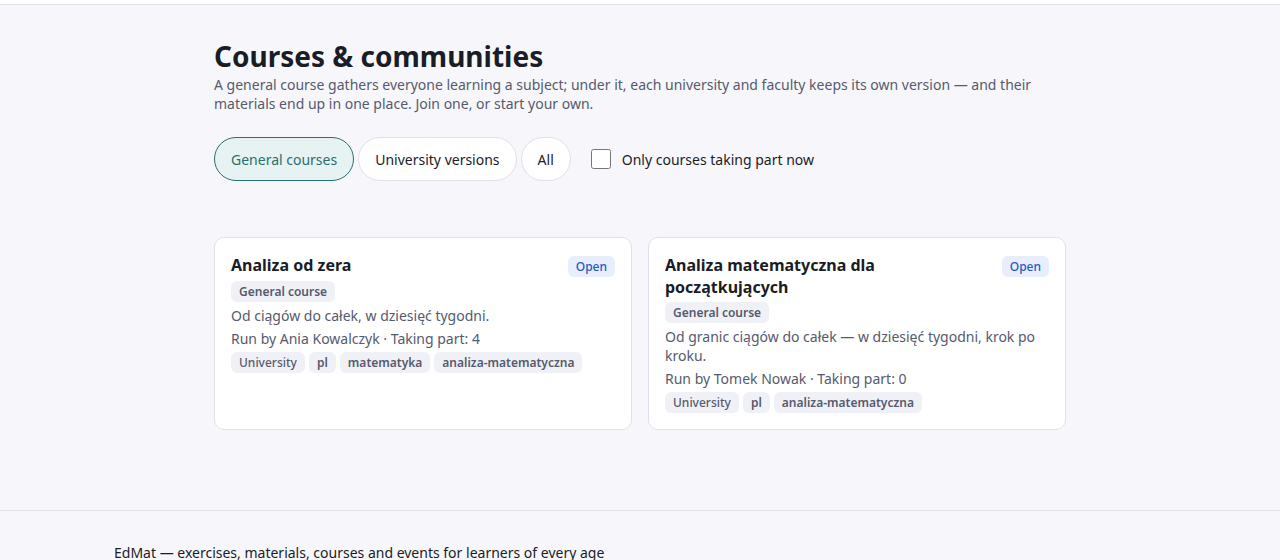Click General course label on Analiza od zera card
This screenshot has width=1280, height=560.
(283, 292)
